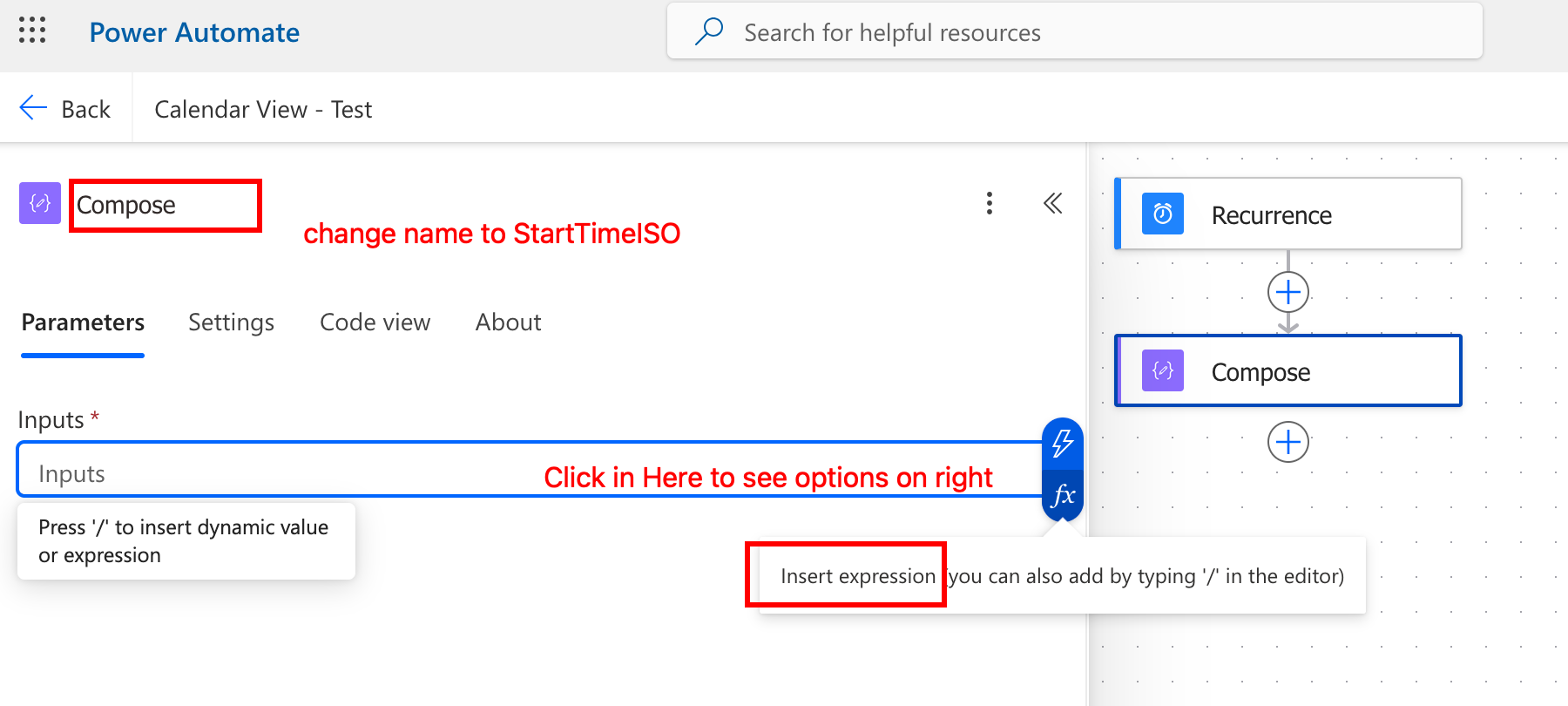The width and height of the screenshot is (1568, 706).
Task: Open the About tab
Action: click(508, 322)
